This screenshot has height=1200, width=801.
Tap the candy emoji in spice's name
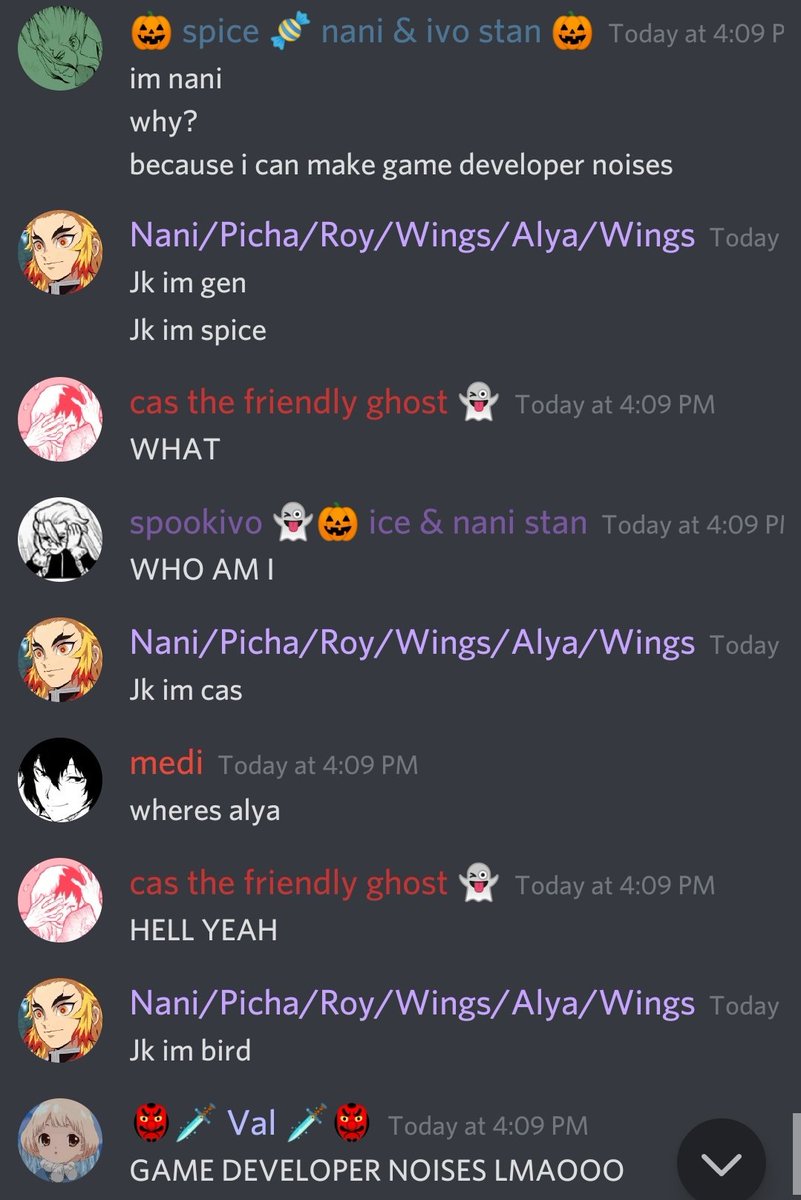[x=290, y=33]
